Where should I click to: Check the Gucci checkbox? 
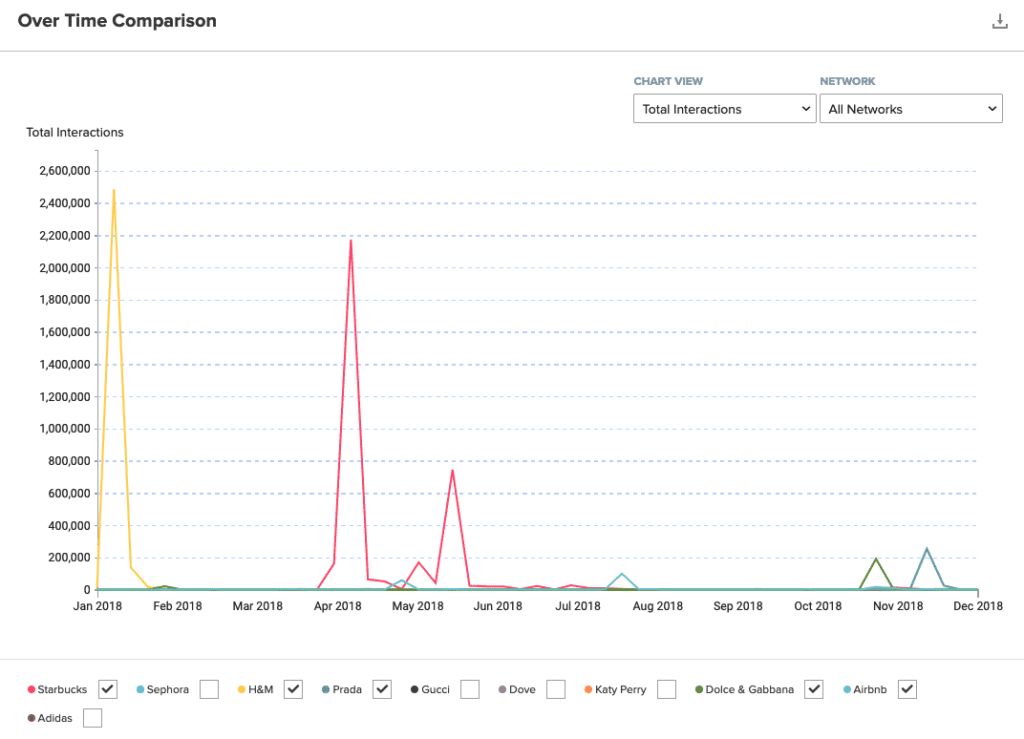click(470, 689)
